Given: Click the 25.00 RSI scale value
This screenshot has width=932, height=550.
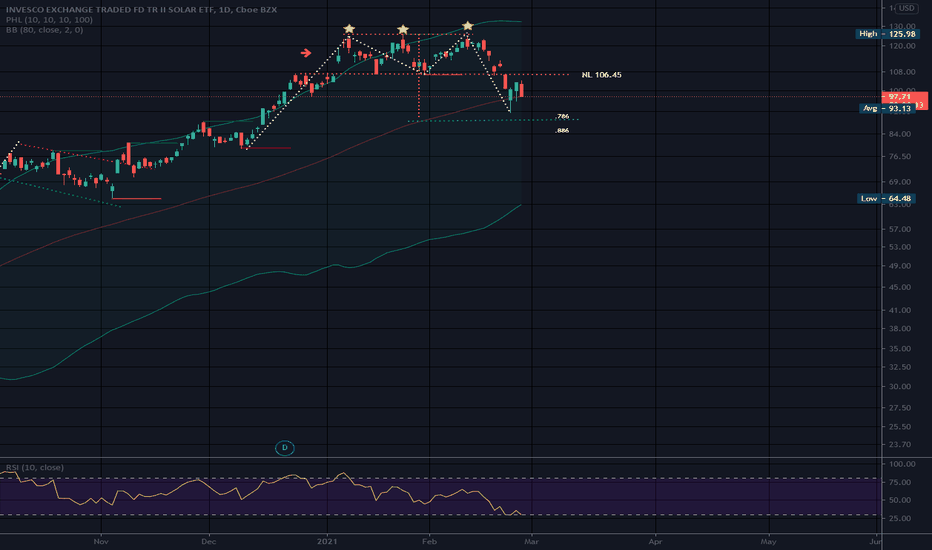Looking at the screenshot, I should (902, 518).
